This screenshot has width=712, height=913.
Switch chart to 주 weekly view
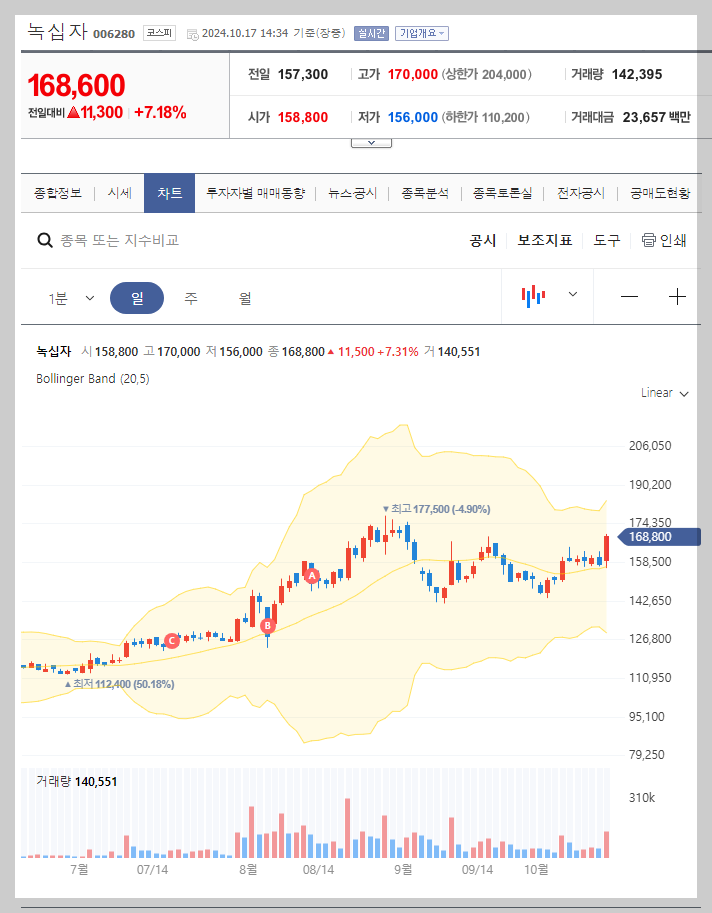pos(190,296)
